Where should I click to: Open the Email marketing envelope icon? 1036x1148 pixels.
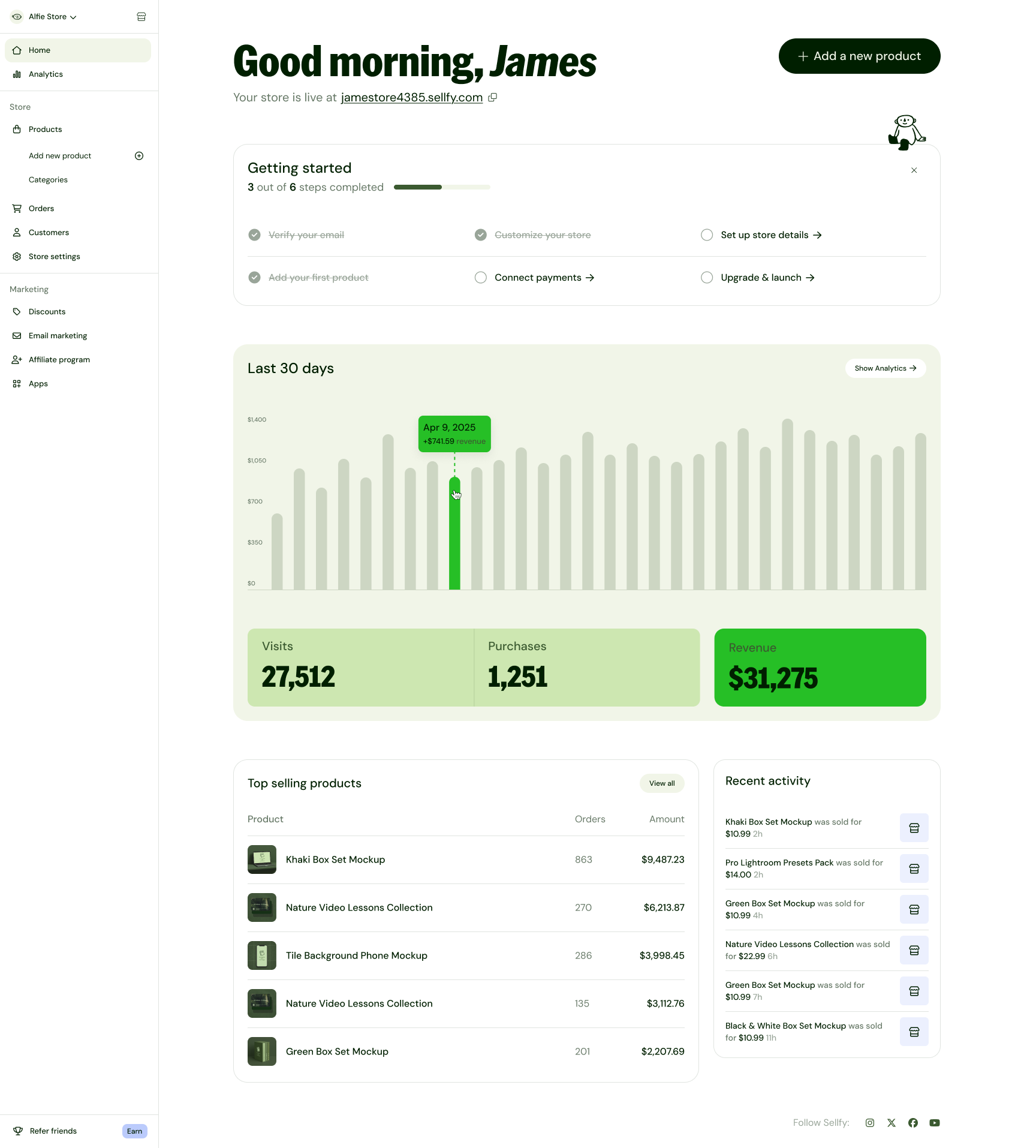17,335
